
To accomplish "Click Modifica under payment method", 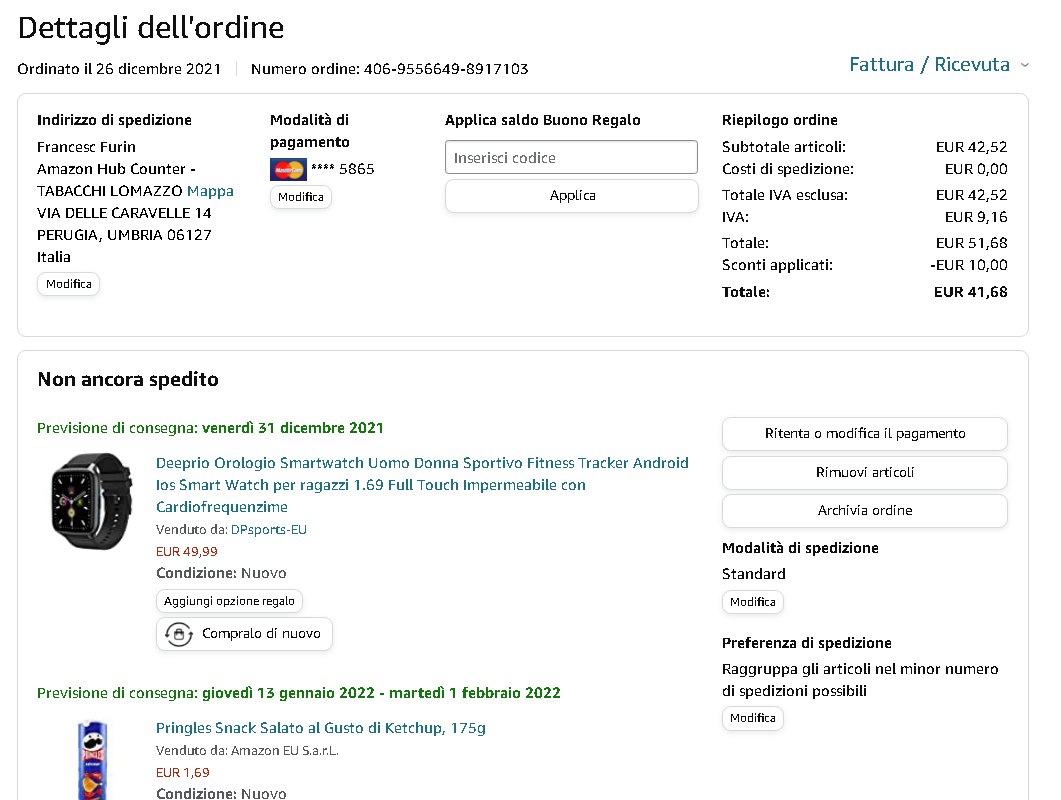I will pyautogui.click(x=301, y=197).
